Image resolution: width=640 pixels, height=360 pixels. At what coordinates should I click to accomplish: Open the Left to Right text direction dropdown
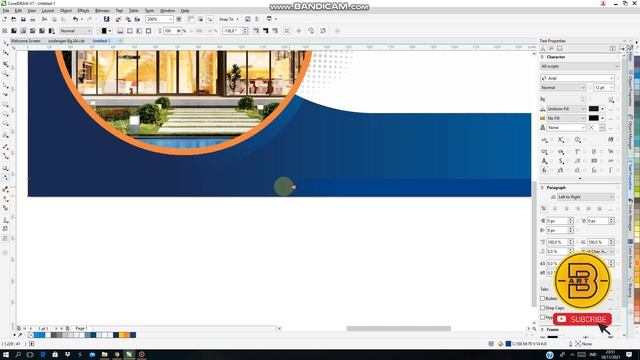585,197
